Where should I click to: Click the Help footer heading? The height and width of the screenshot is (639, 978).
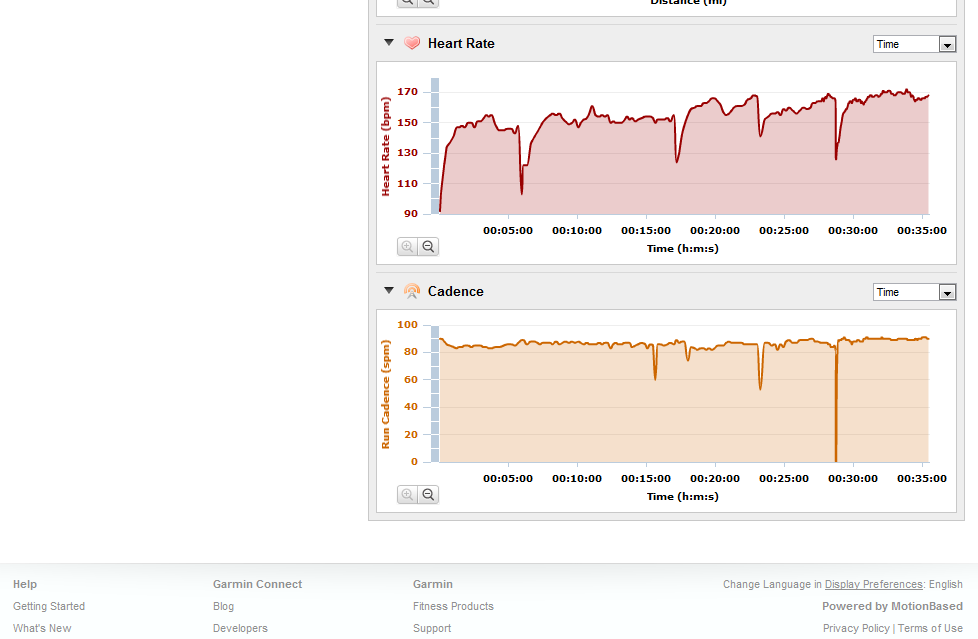25,584
